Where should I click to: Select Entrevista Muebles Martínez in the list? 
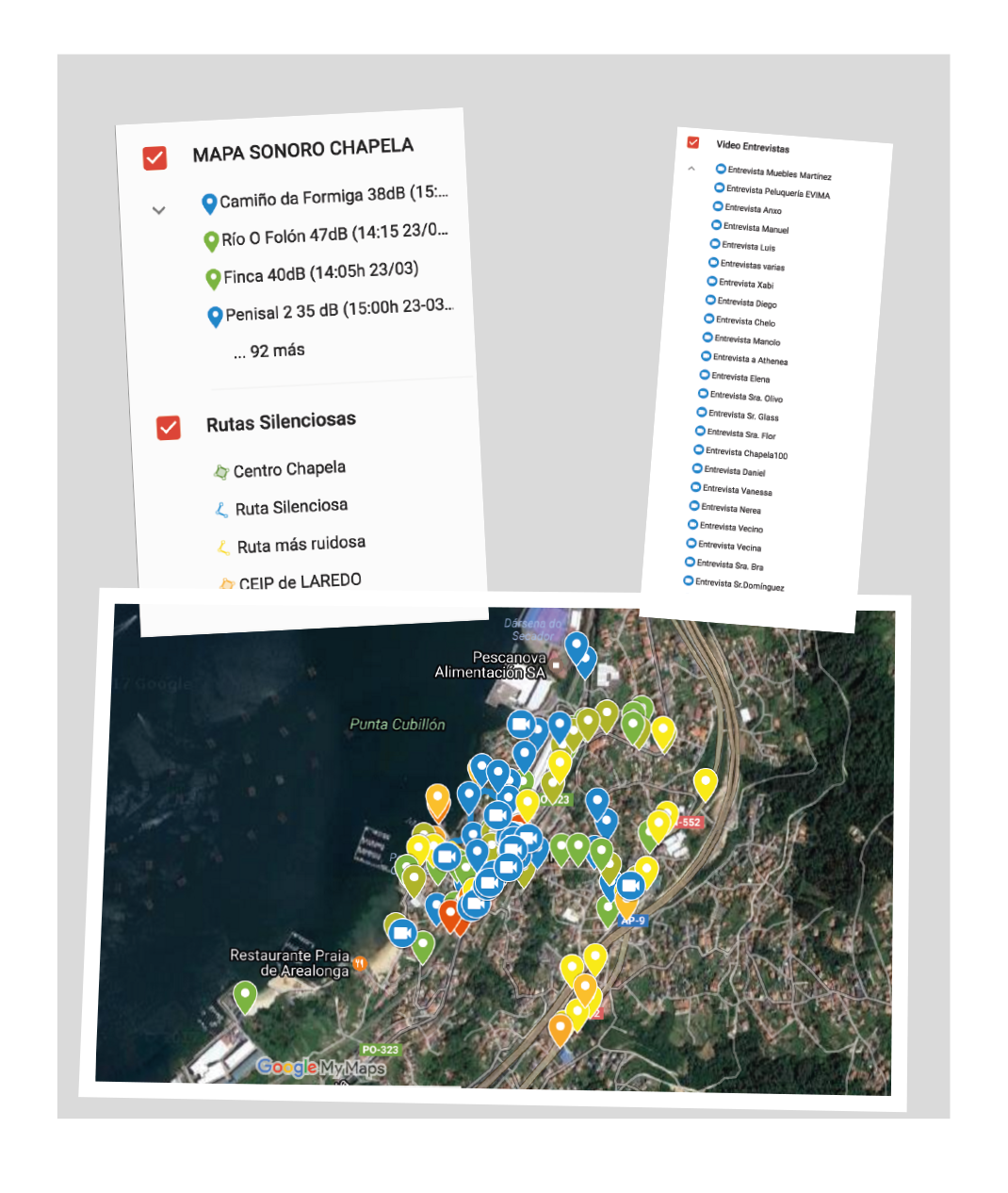pos(778,173)
